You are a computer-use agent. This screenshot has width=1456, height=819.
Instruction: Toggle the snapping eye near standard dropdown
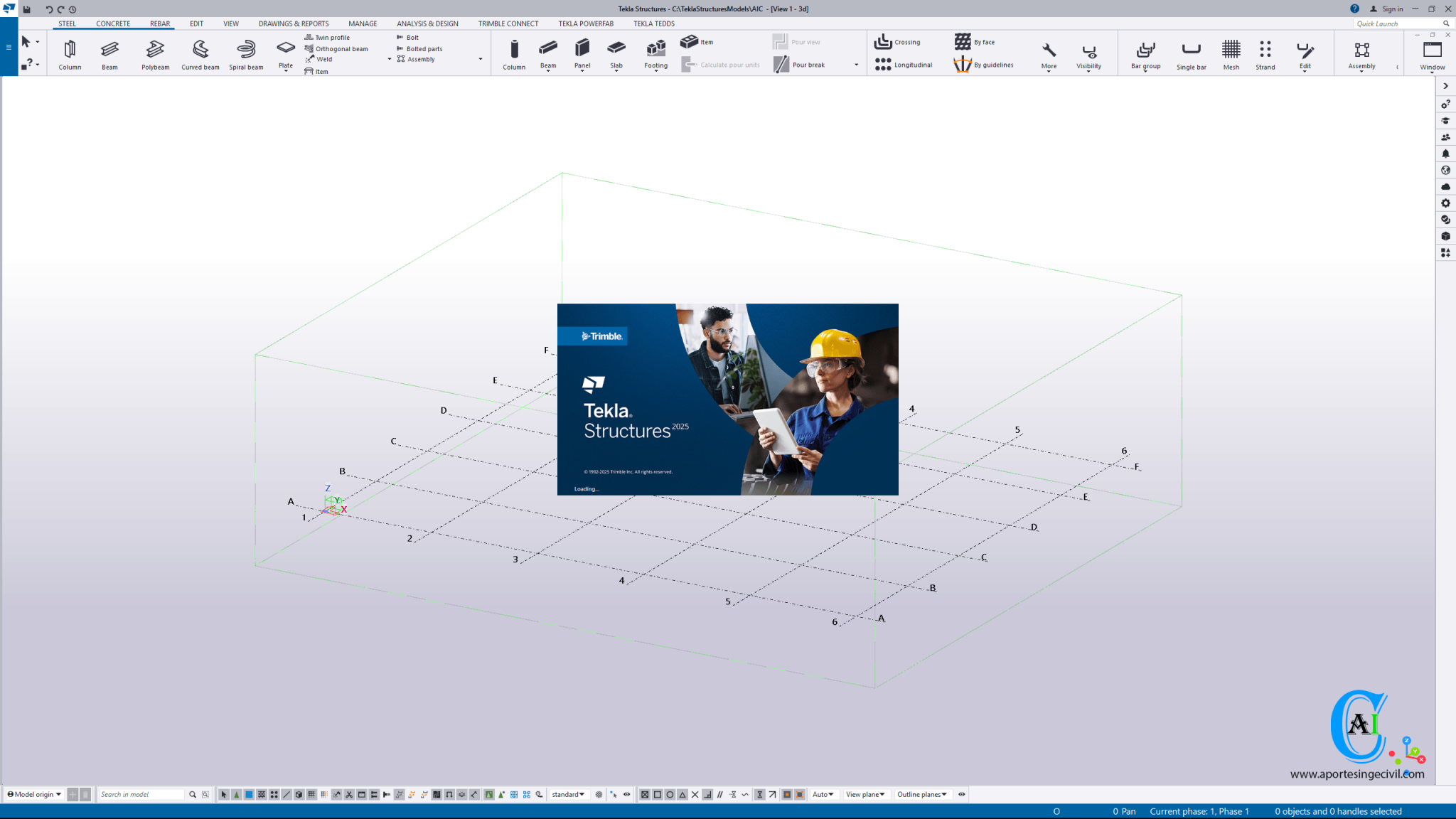coord(626,794)
